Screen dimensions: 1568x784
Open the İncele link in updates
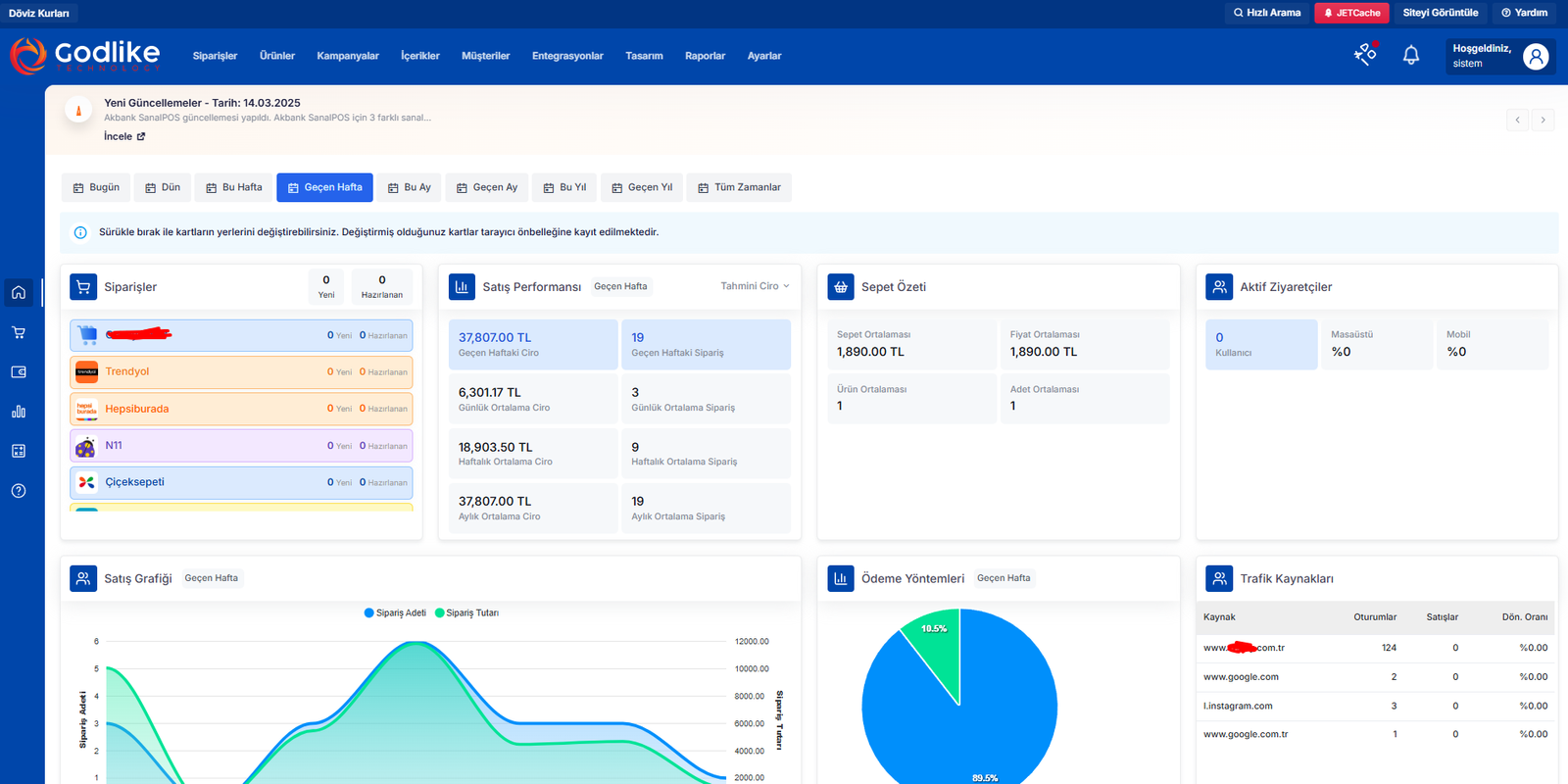tap(124, 137)
